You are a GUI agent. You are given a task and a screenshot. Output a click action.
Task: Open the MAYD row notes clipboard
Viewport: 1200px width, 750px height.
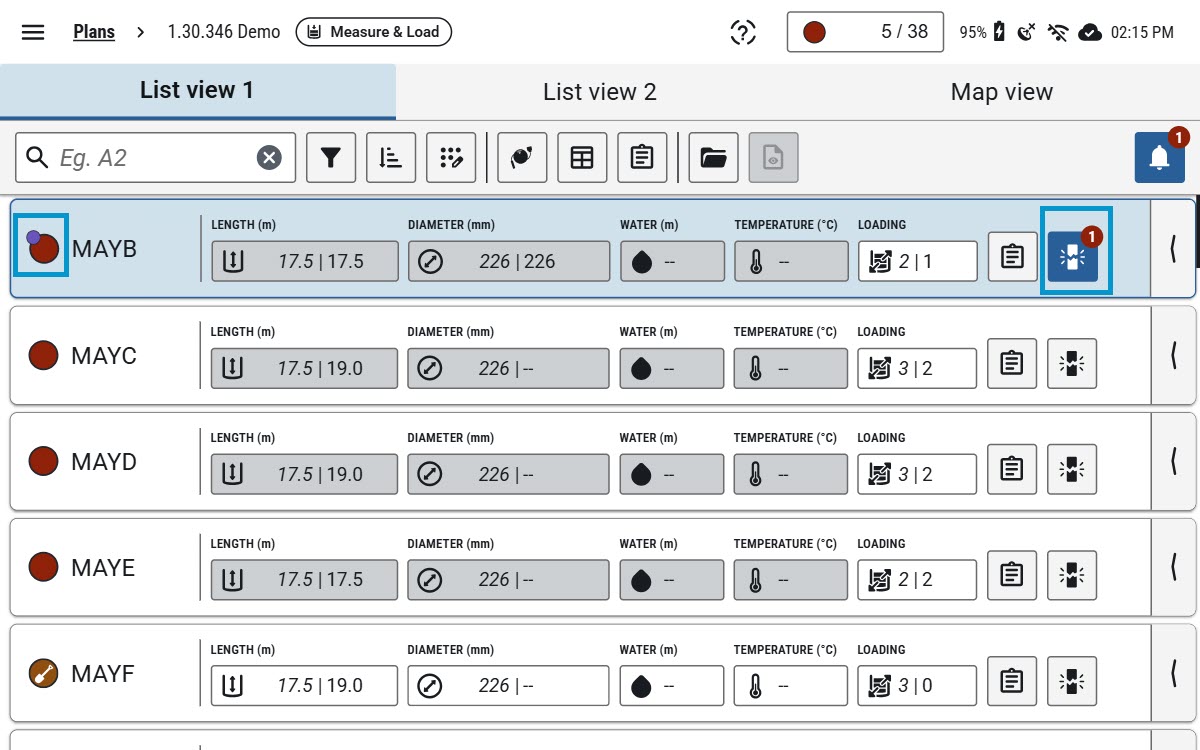(x=1012, y=469)
